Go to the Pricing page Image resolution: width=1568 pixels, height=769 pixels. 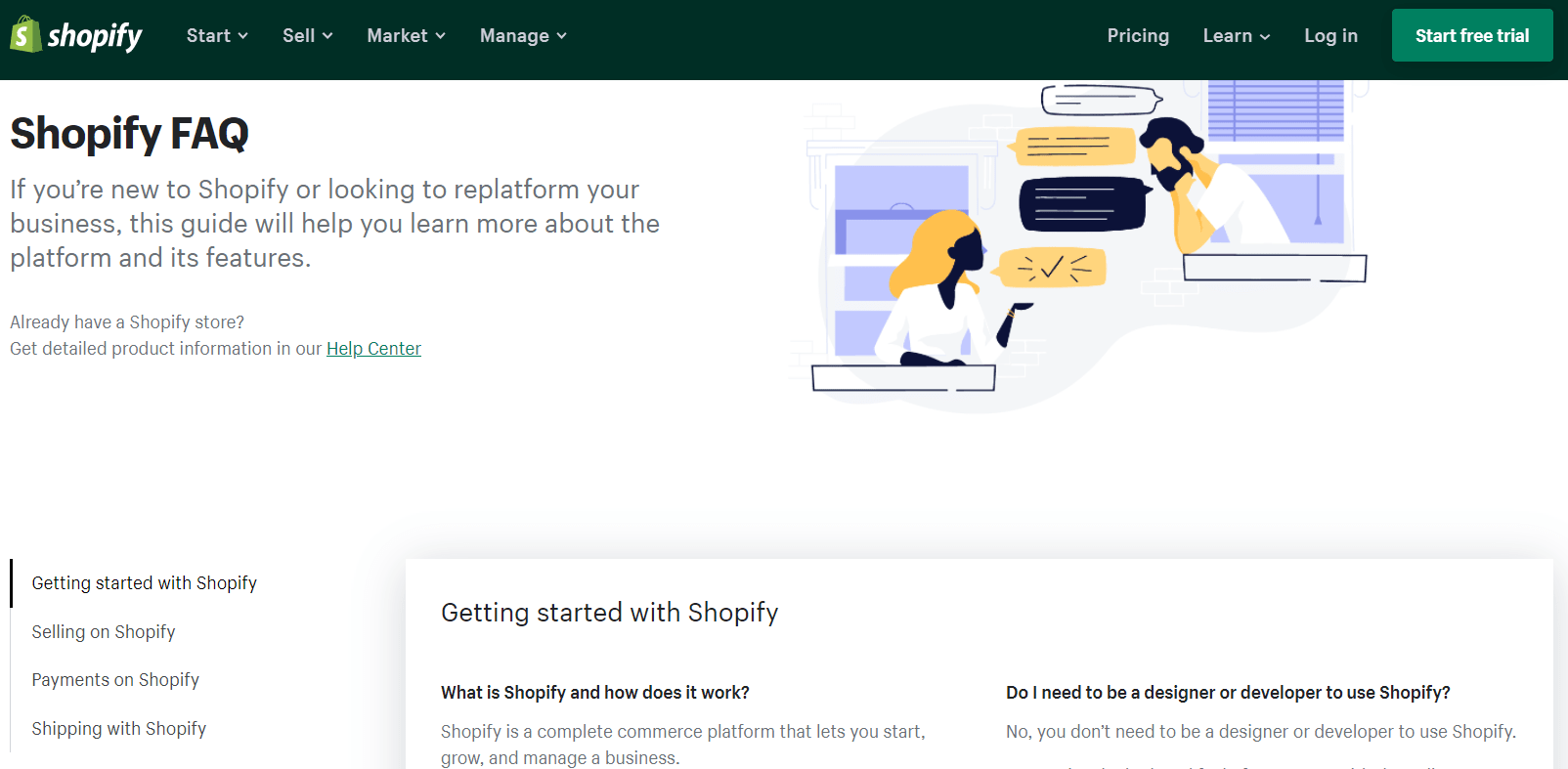coord(1138,36)
